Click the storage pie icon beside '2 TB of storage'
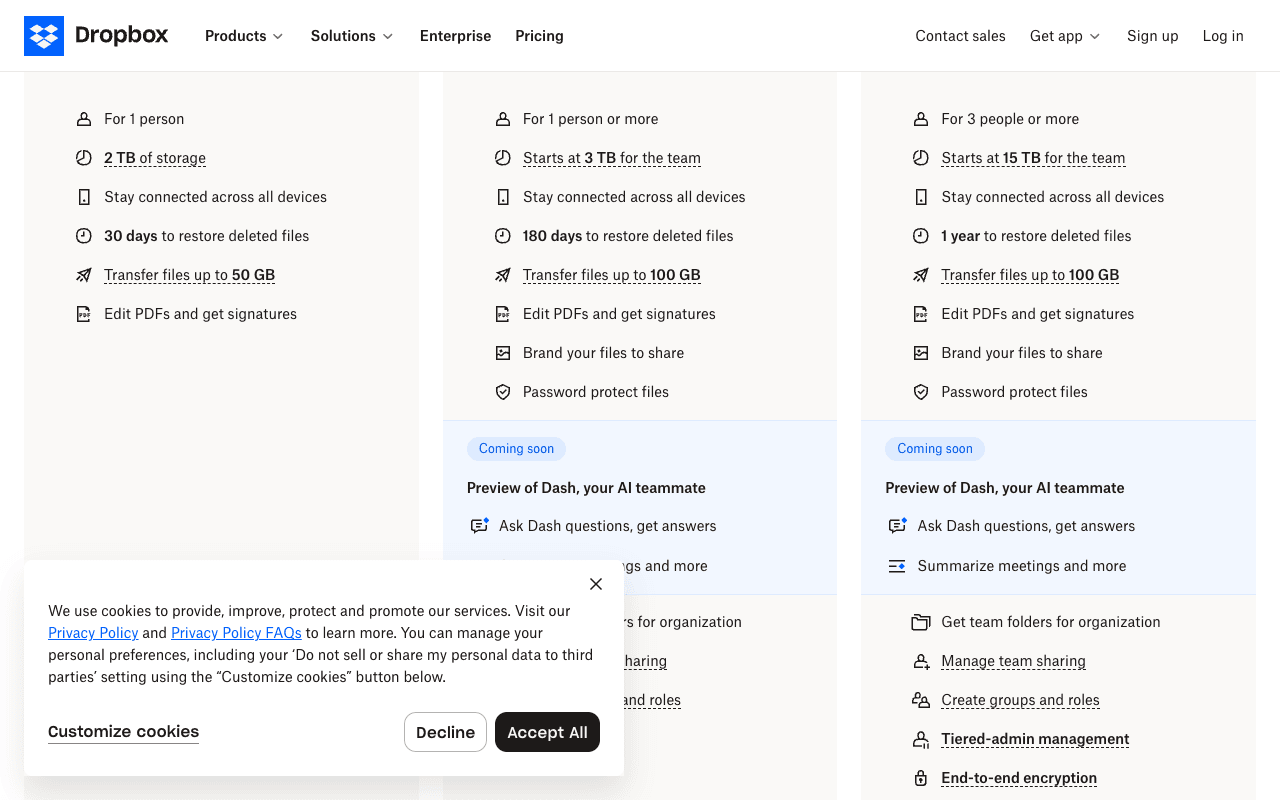The width and height of the screenshot is (1280, 800). (84, 158)
